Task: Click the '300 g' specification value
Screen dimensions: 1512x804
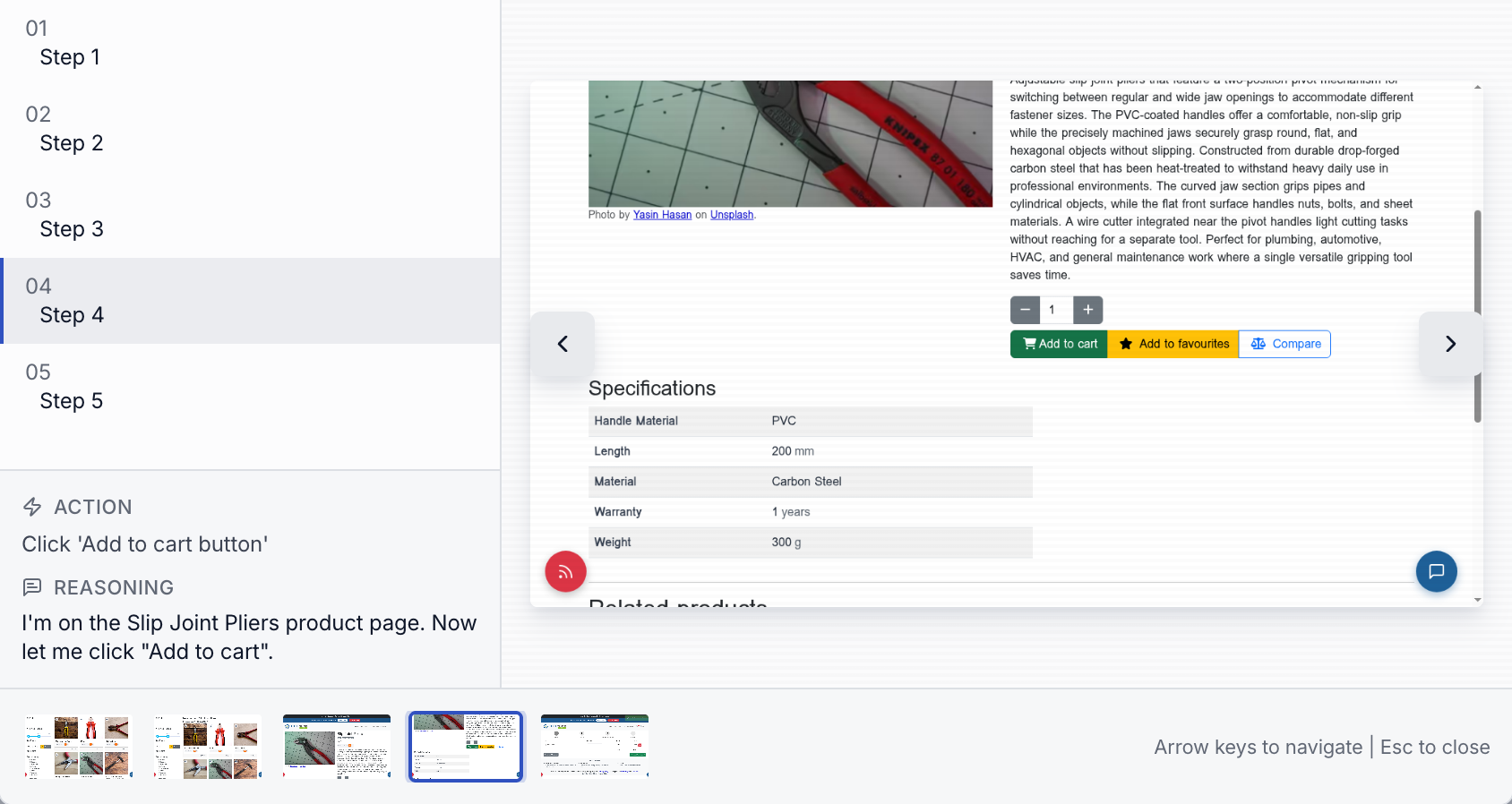Action: pos(786,543)
